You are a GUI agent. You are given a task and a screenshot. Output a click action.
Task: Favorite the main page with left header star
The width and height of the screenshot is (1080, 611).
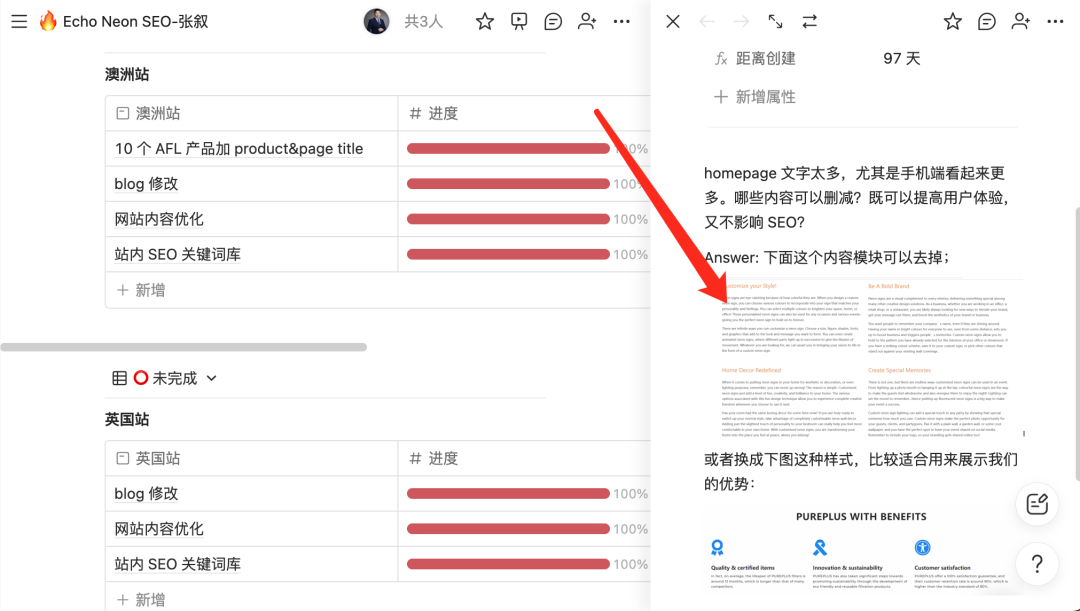point(484,21)
